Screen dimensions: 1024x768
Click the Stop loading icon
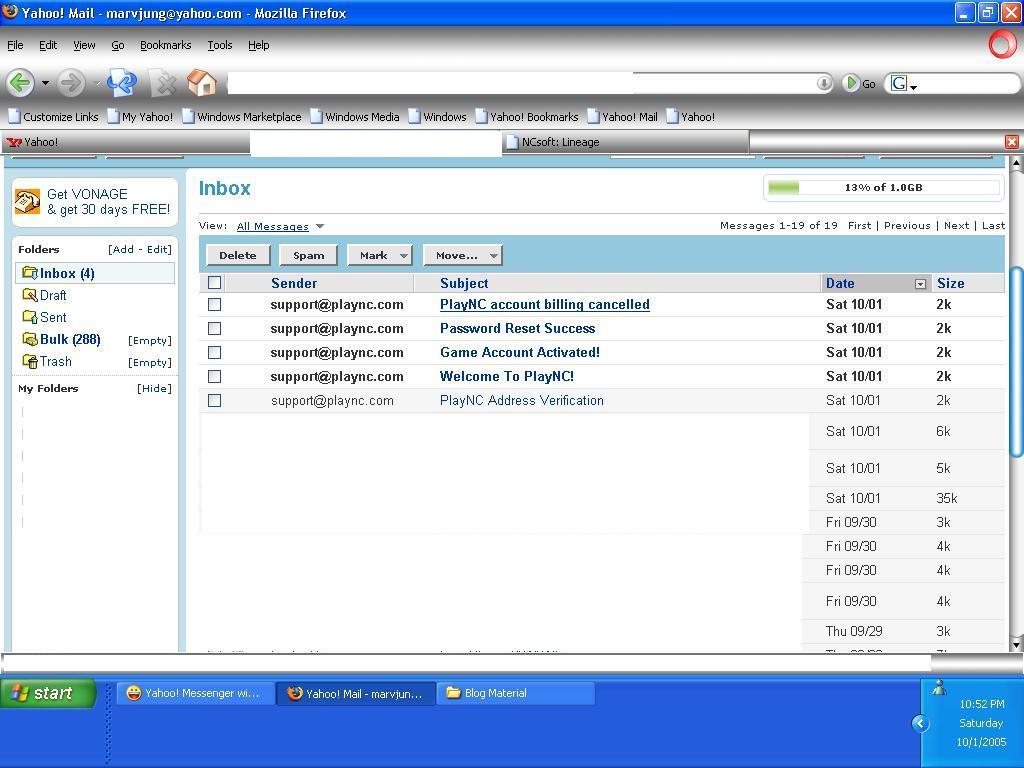pos(164,83)
